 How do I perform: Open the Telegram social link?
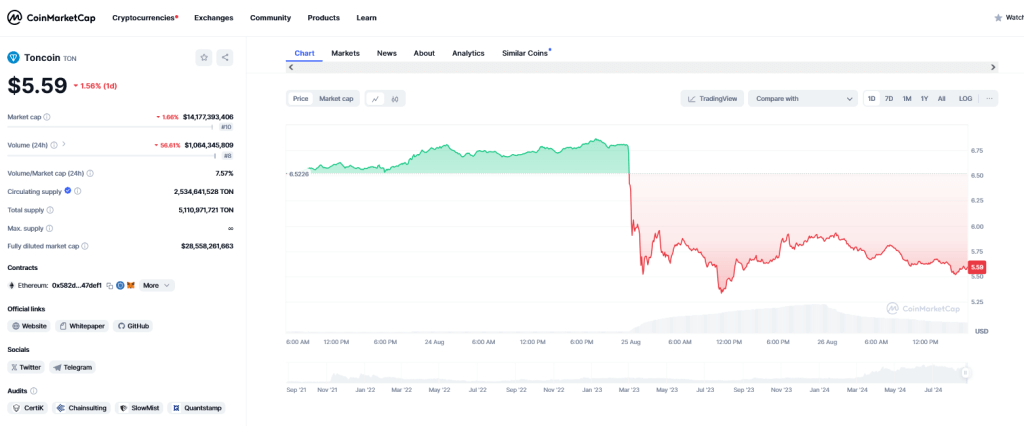click(x=72, y=367)
